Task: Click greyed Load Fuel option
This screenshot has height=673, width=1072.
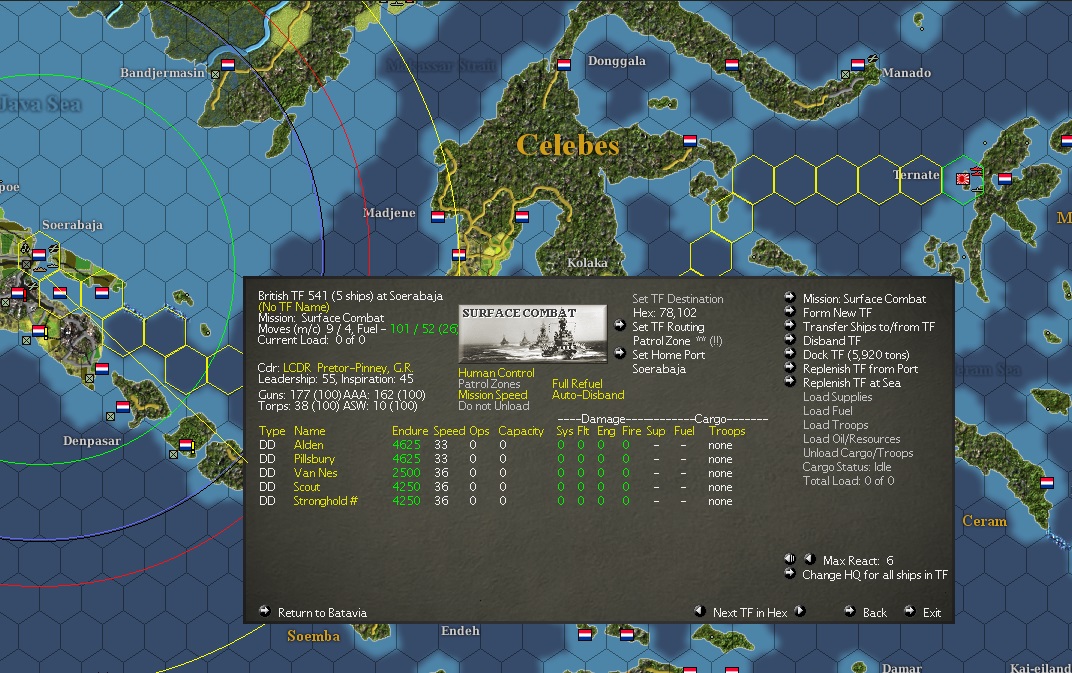Action: [x=827, y=411]
